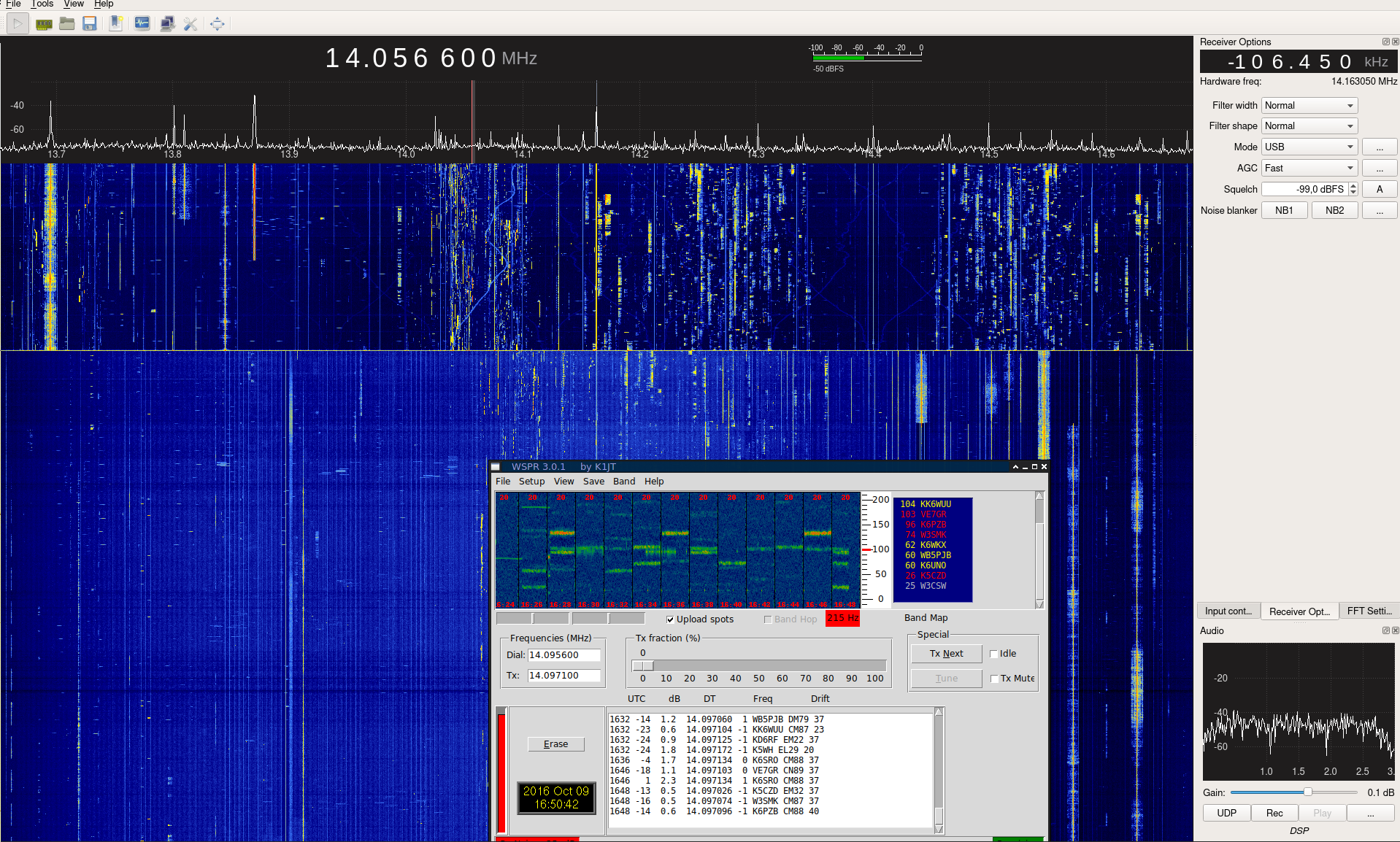This screenshot has width=1400, height=842.
Task: Open remote control computers icon
Action: tap(167, 24)
